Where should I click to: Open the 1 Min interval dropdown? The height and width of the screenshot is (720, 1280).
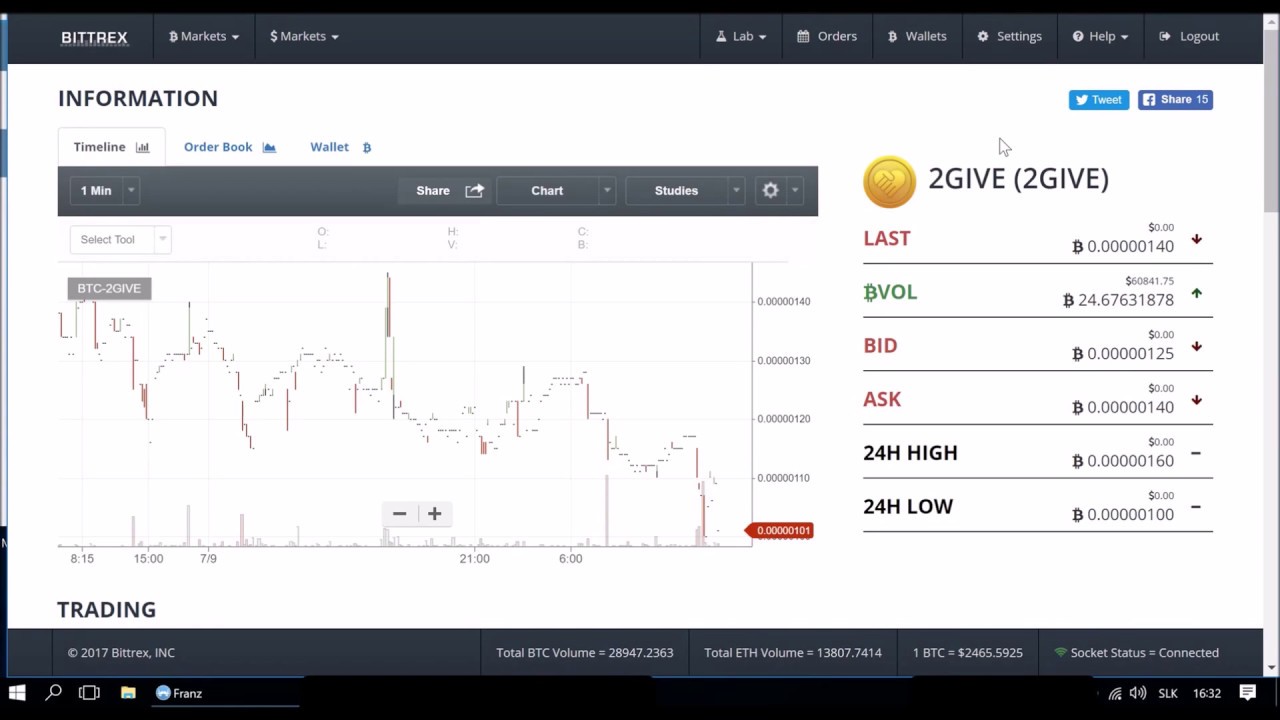104,190
